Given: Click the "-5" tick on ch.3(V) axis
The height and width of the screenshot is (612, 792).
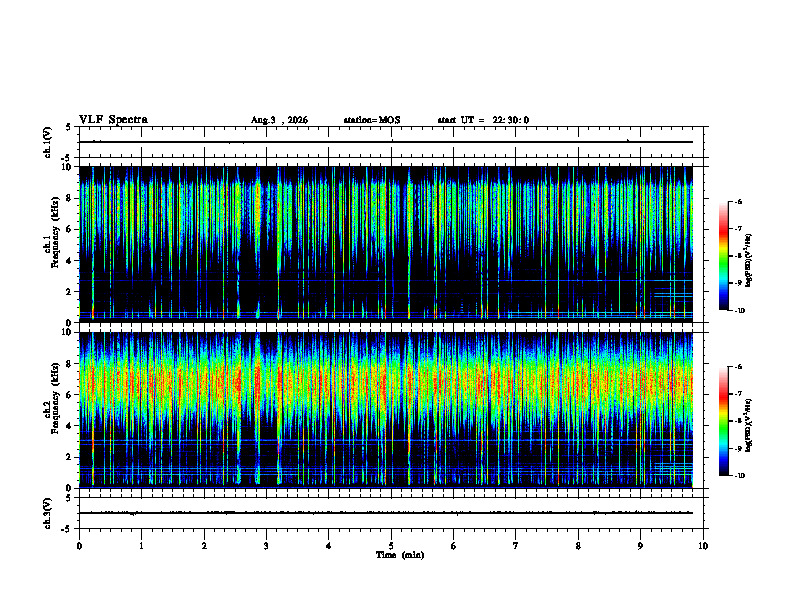Looking at the screenshot, I should tap(67, 529).
